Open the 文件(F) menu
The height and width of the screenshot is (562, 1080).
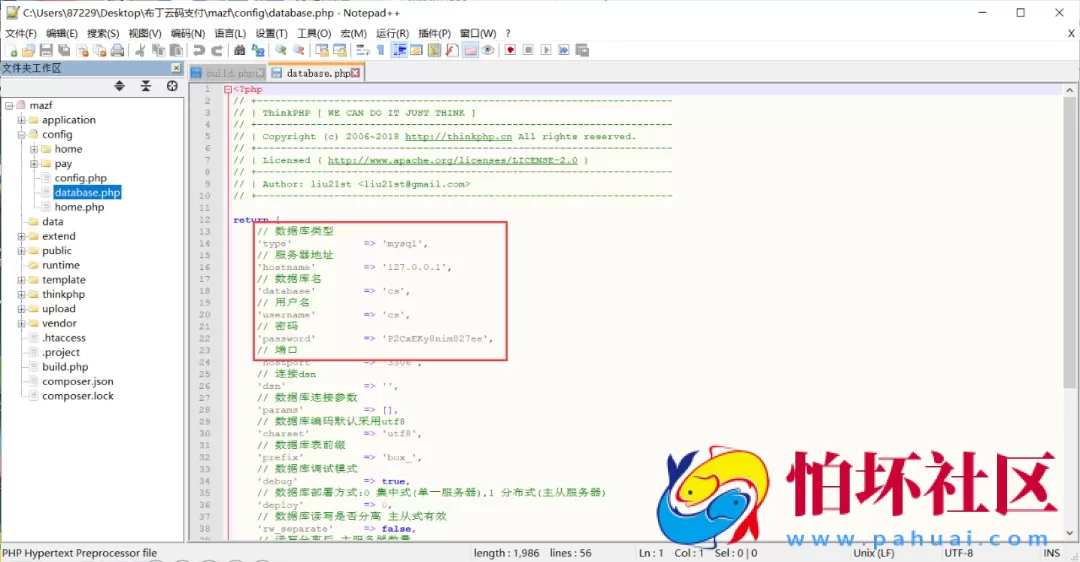click(x=21, y=33)
